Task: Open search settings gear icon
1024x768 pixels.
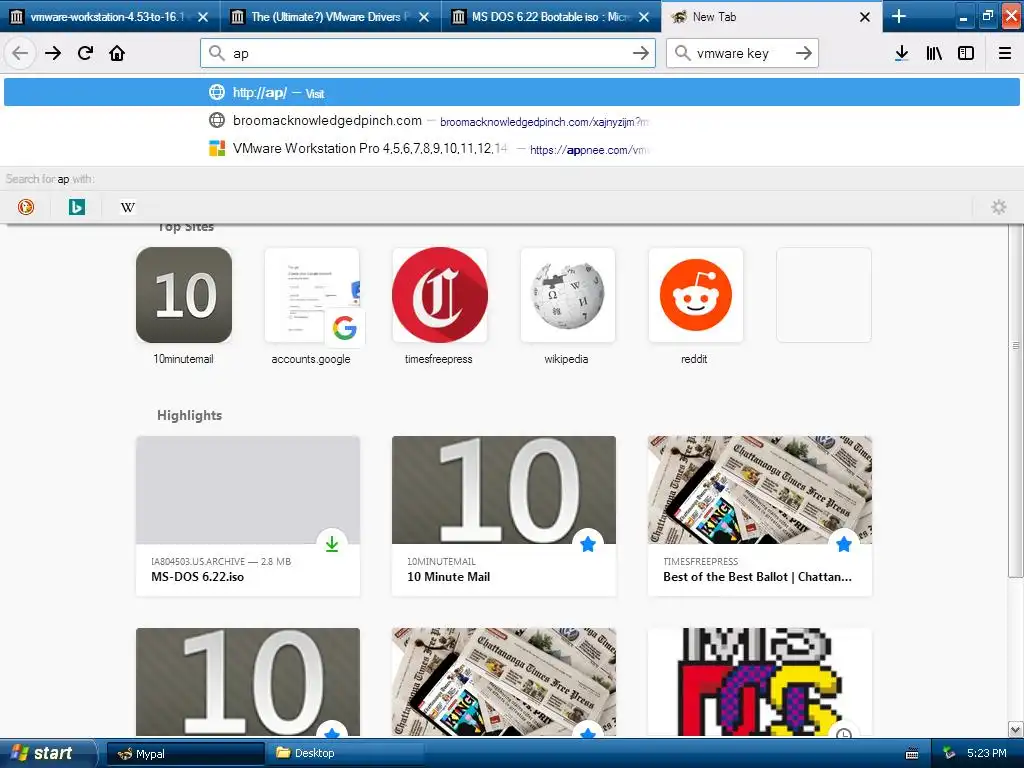Action: click(999, 207)
